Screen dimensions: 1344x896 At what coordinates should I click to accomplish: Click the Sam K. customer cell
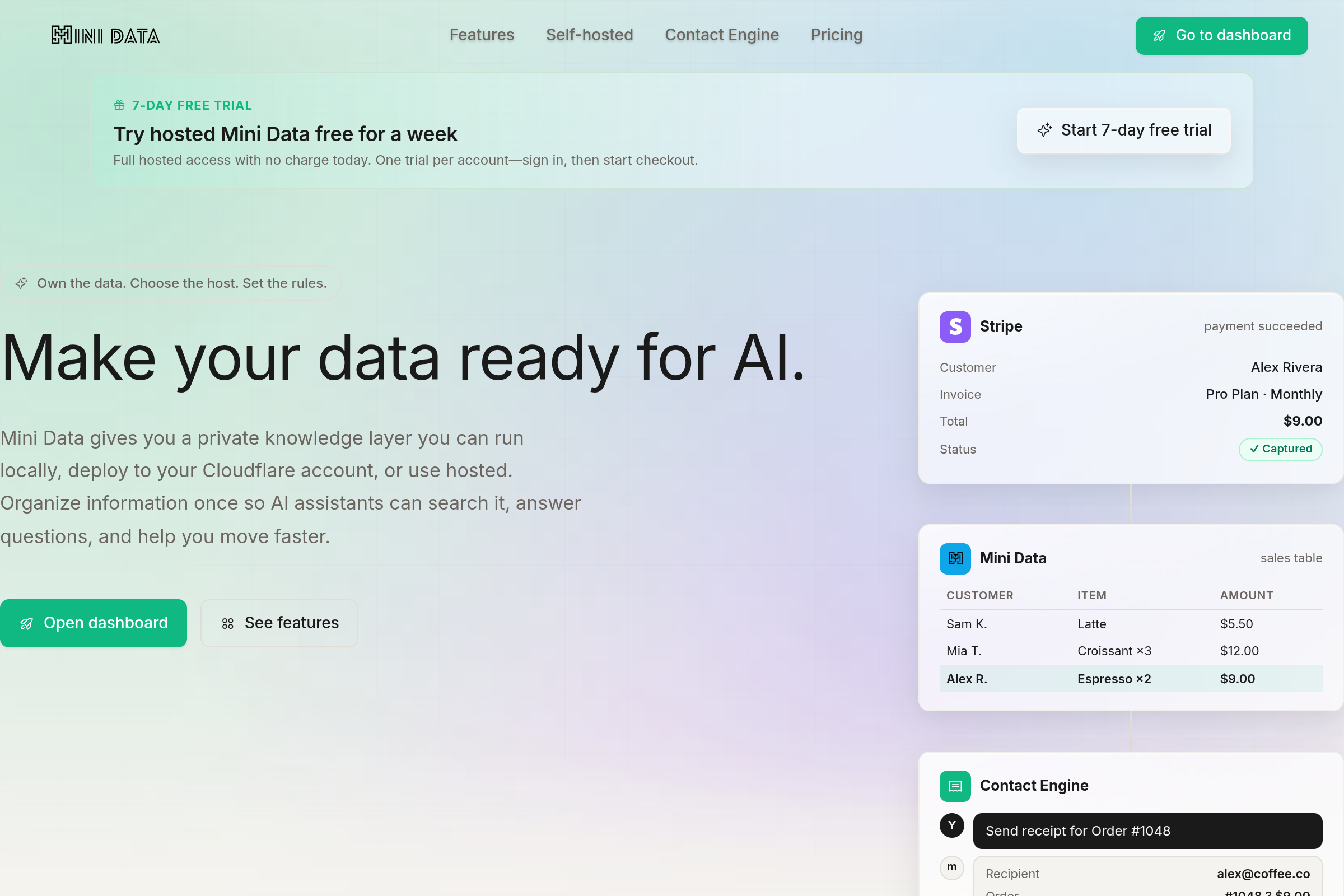967,624
